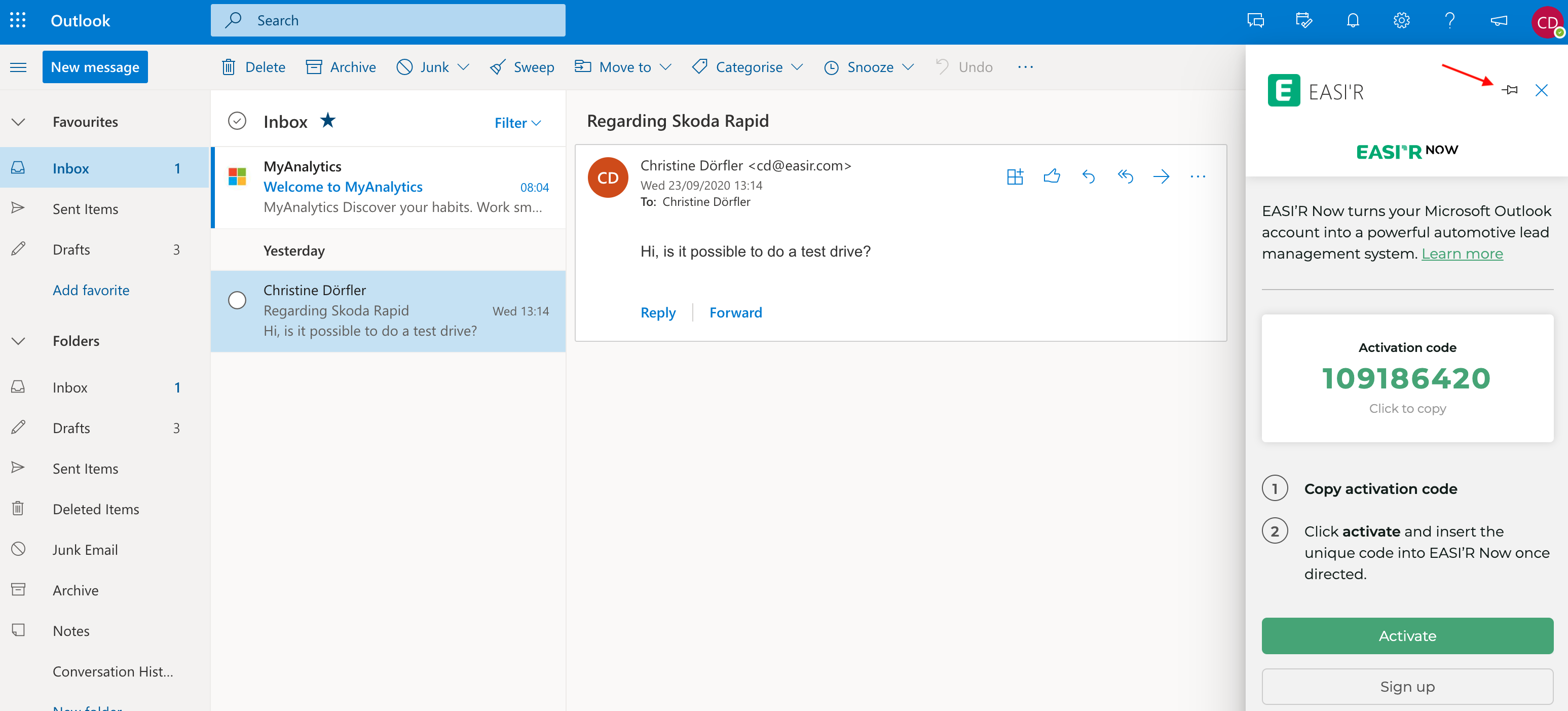
Task: Click the Learn more link
Action: click(1462, 254)
